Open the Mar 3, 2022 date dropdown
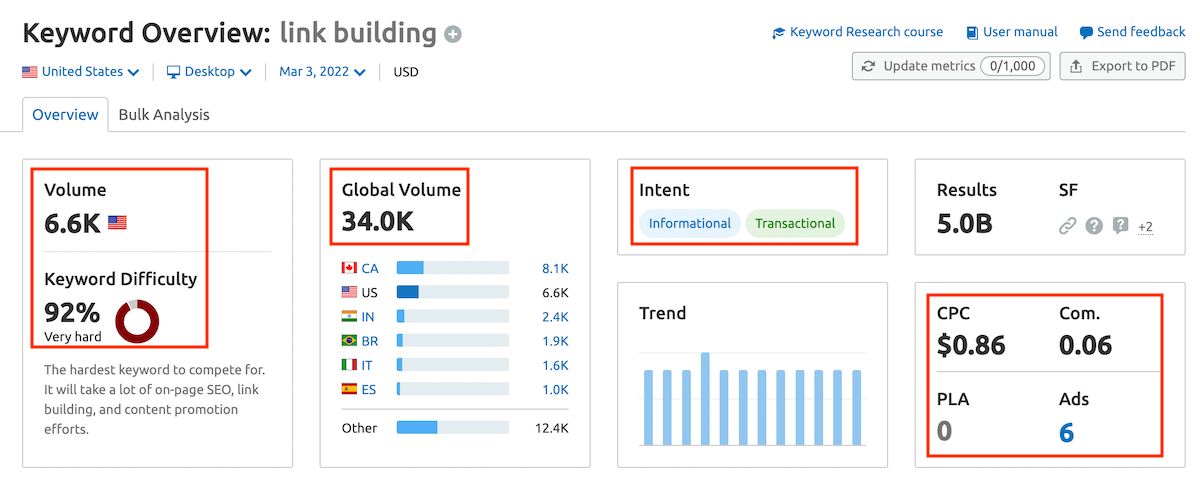The width and height of the screenshot is (1200, 479). tap(322, 72)
